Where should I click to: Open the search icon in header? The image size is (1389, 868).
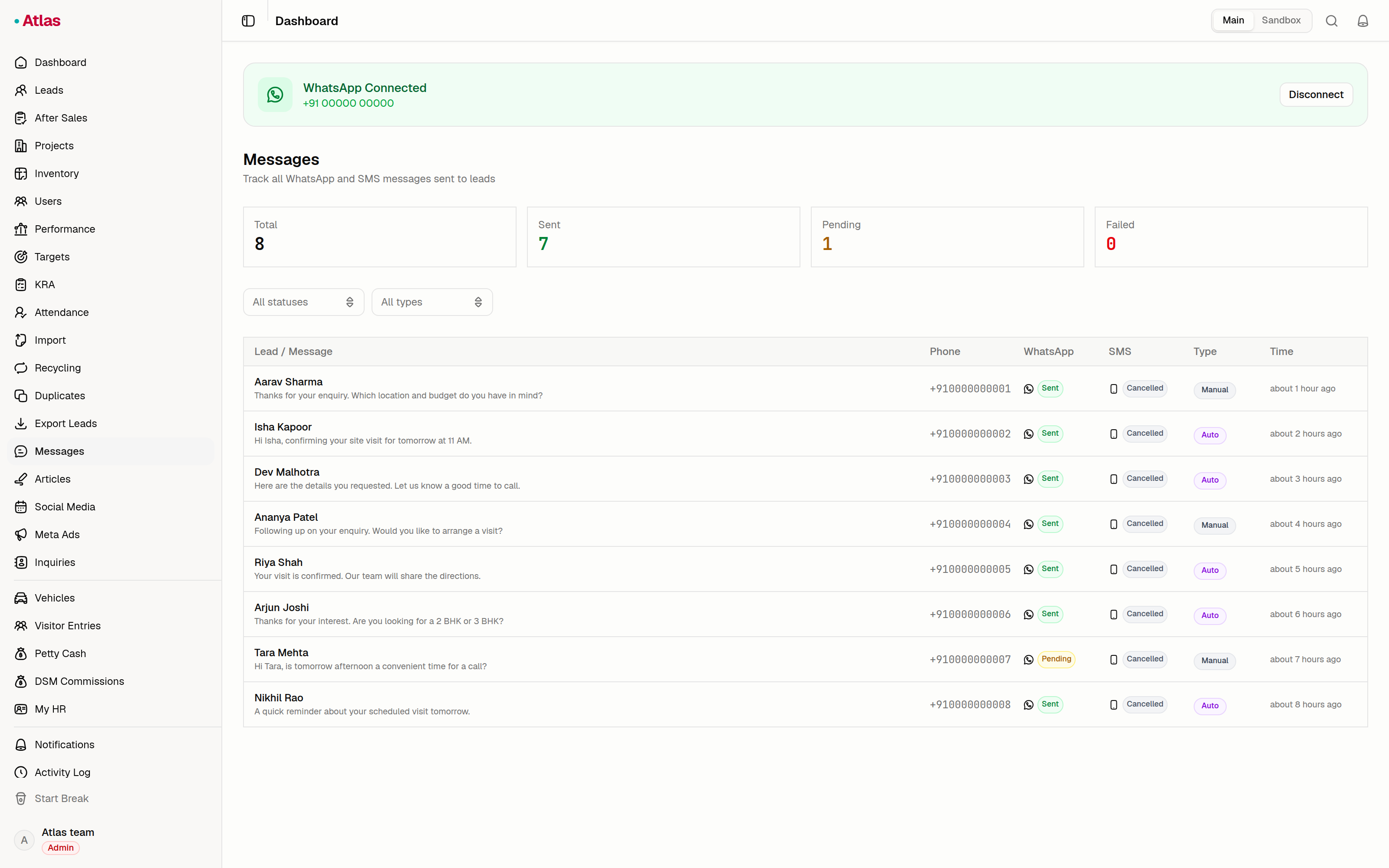click(1332, 21)
